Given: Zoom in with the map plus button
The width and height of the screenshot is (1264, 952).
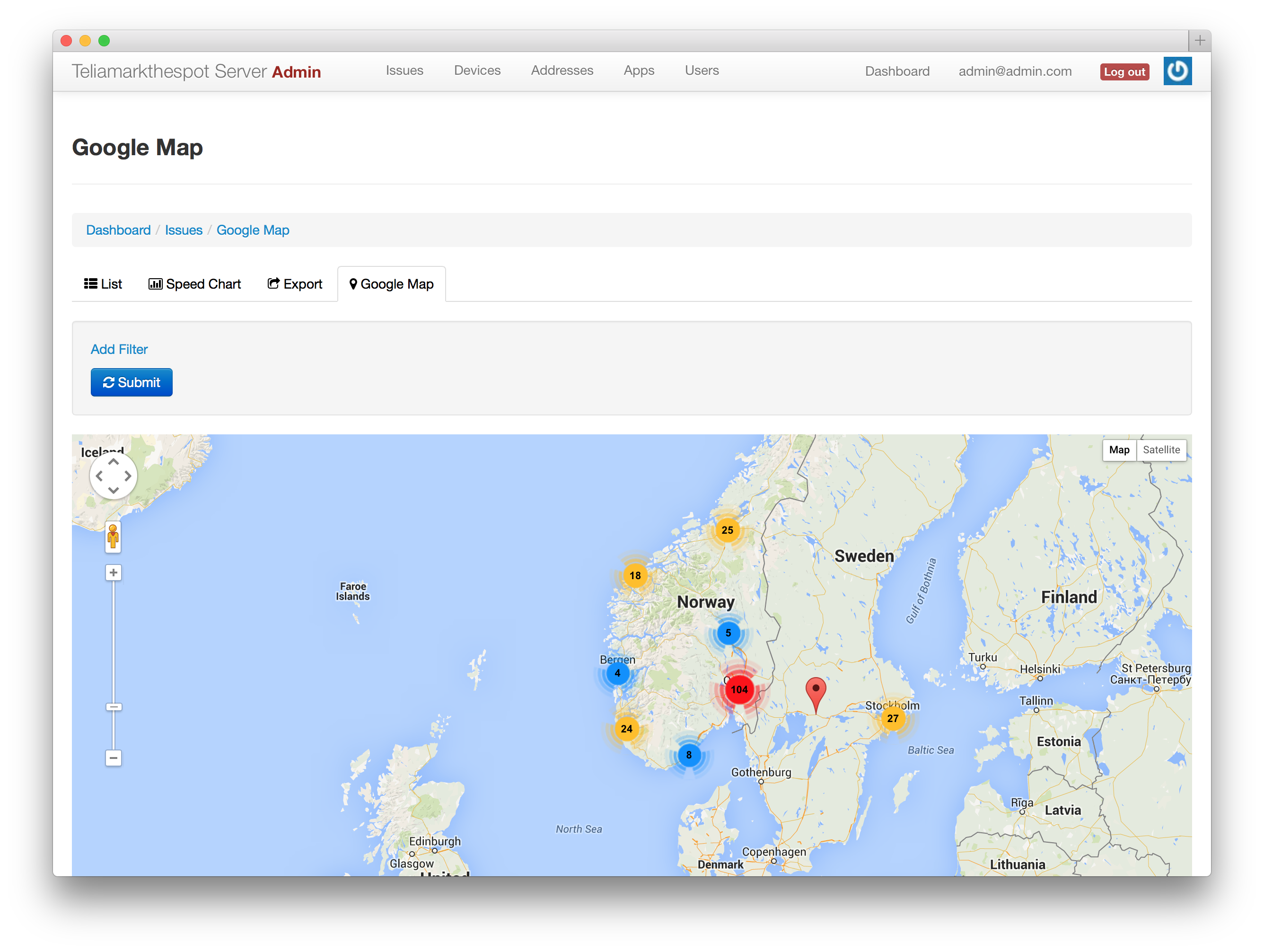Looking at the screenshot, I should (x=113, y=573).
